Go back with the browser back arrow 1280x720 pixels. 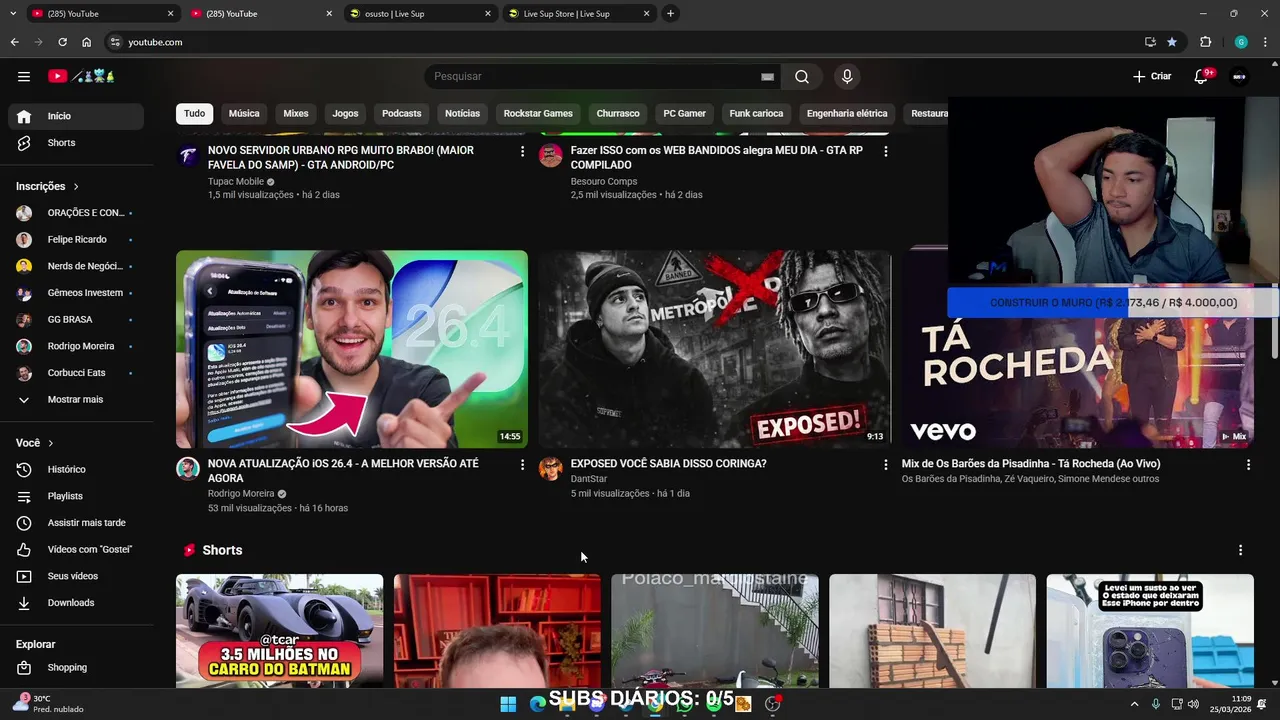pos(14,42)
